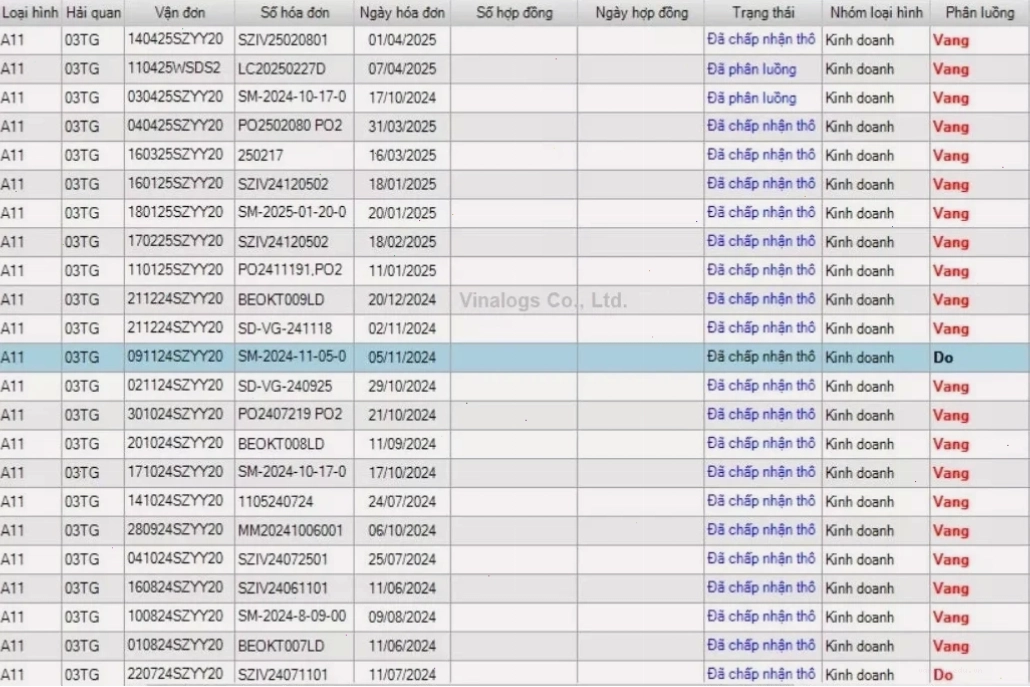Click the Nhóm loại hình column header
Screen dimensions: 1030x687
pos(876,12)
